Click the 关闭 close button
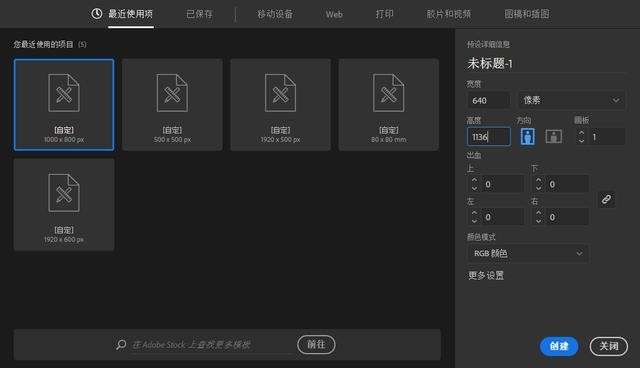The width and height of the screenshot is (640, 368). pyautogui.click(x=609, y=346)
